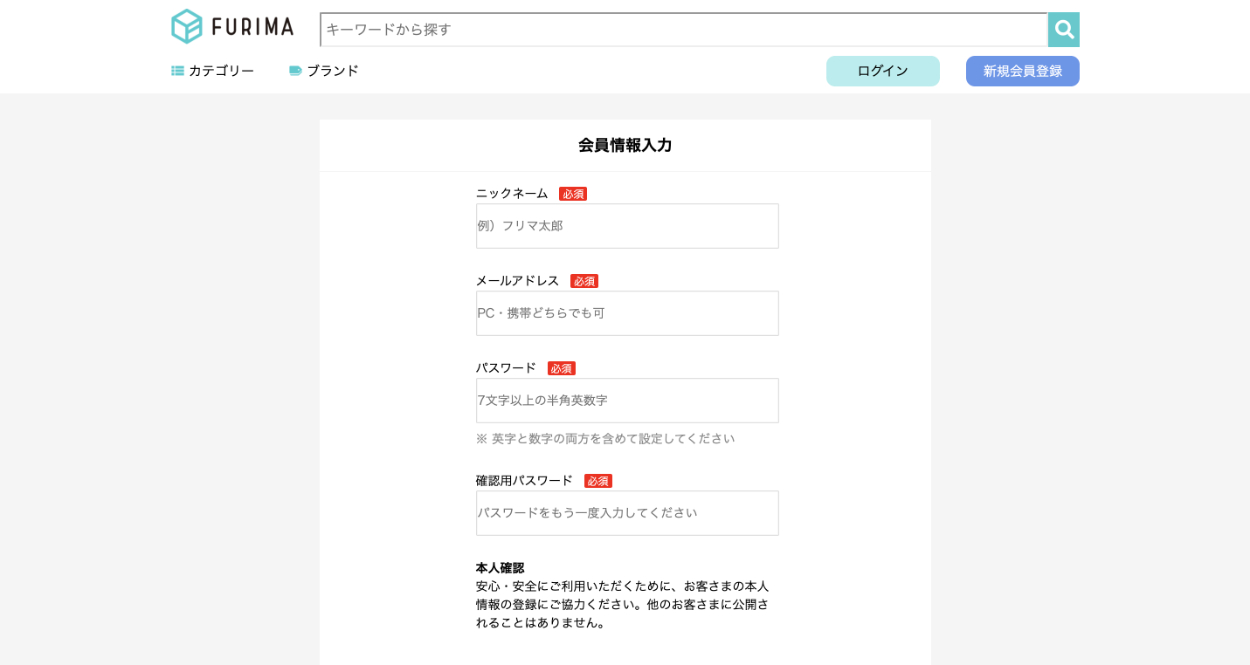Focus the キーワードから探す search field

click(683, 30)
